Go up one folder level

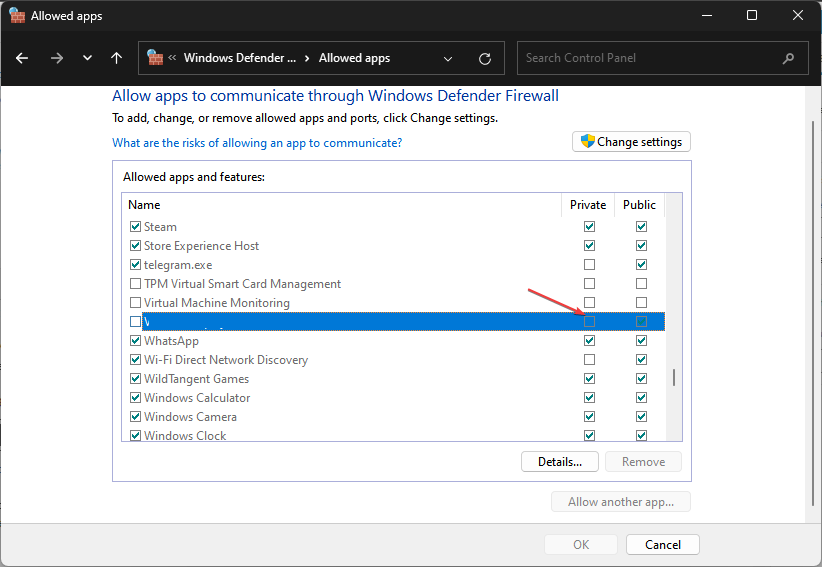[x=117, y=58]
